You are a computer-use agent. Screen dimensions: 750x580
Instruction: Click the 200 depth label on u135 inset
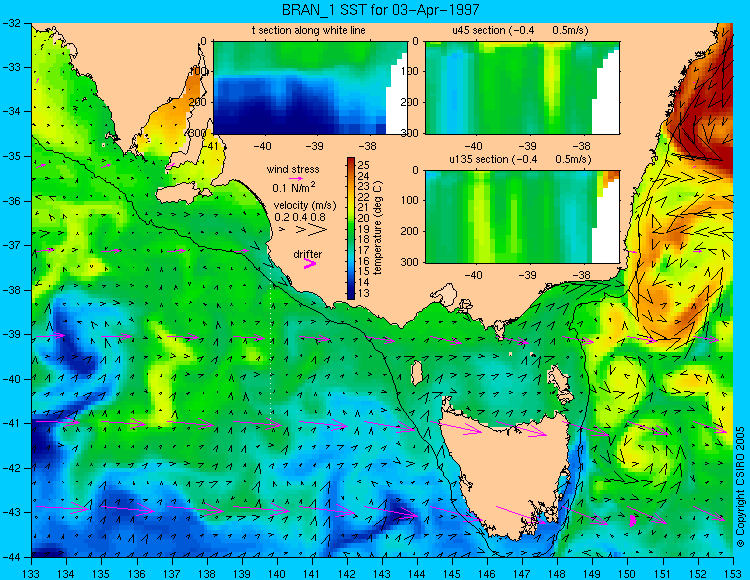(x=411, y=231)
